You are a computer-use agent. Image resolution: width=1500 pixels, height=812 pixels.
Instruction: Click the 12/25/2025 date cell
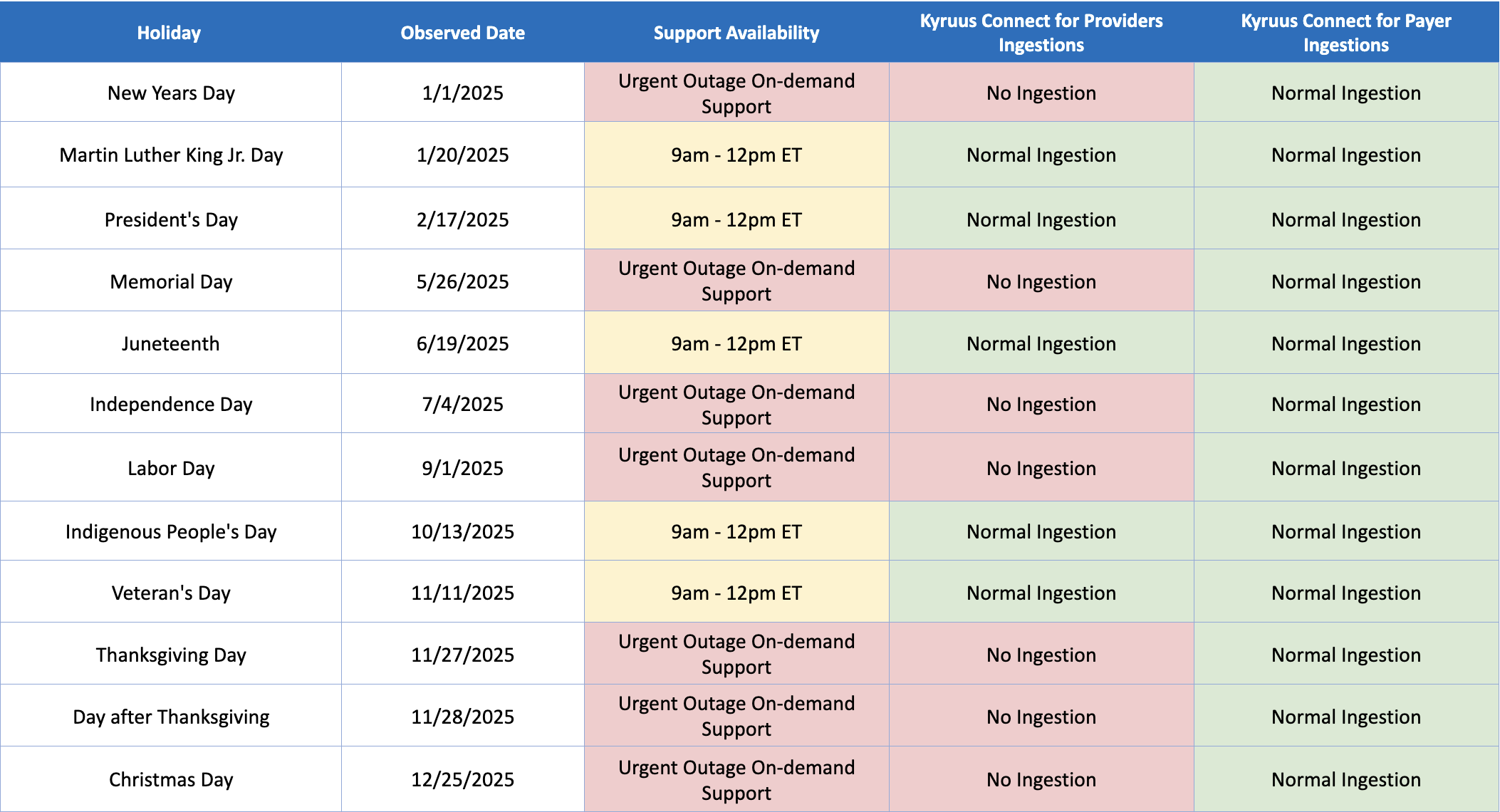coord(462,779)
